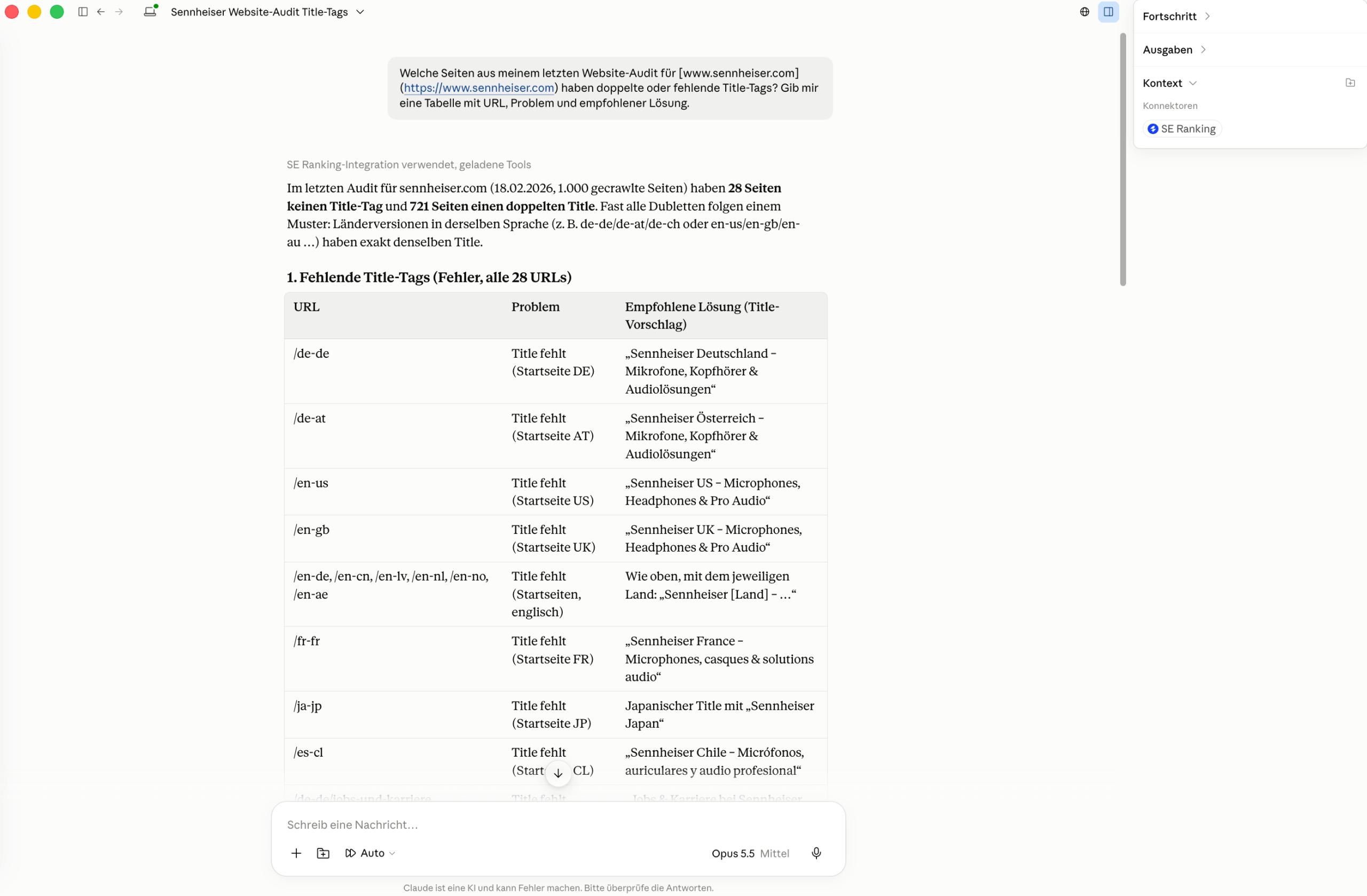
Task: Click the globe icon in the top bar
Action: click(x=1084, y=12)
